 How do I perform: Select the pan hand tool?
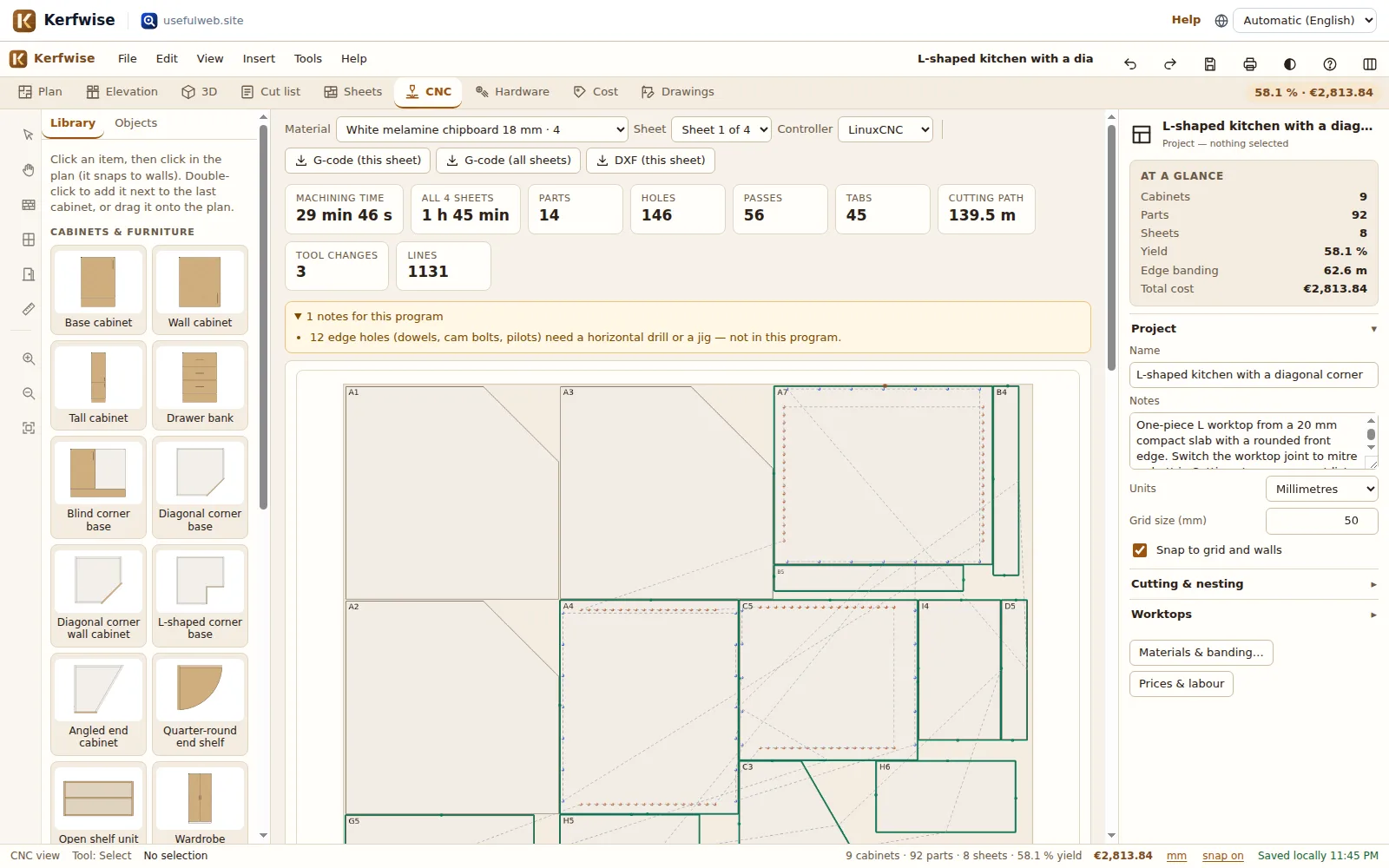[29, 170]
